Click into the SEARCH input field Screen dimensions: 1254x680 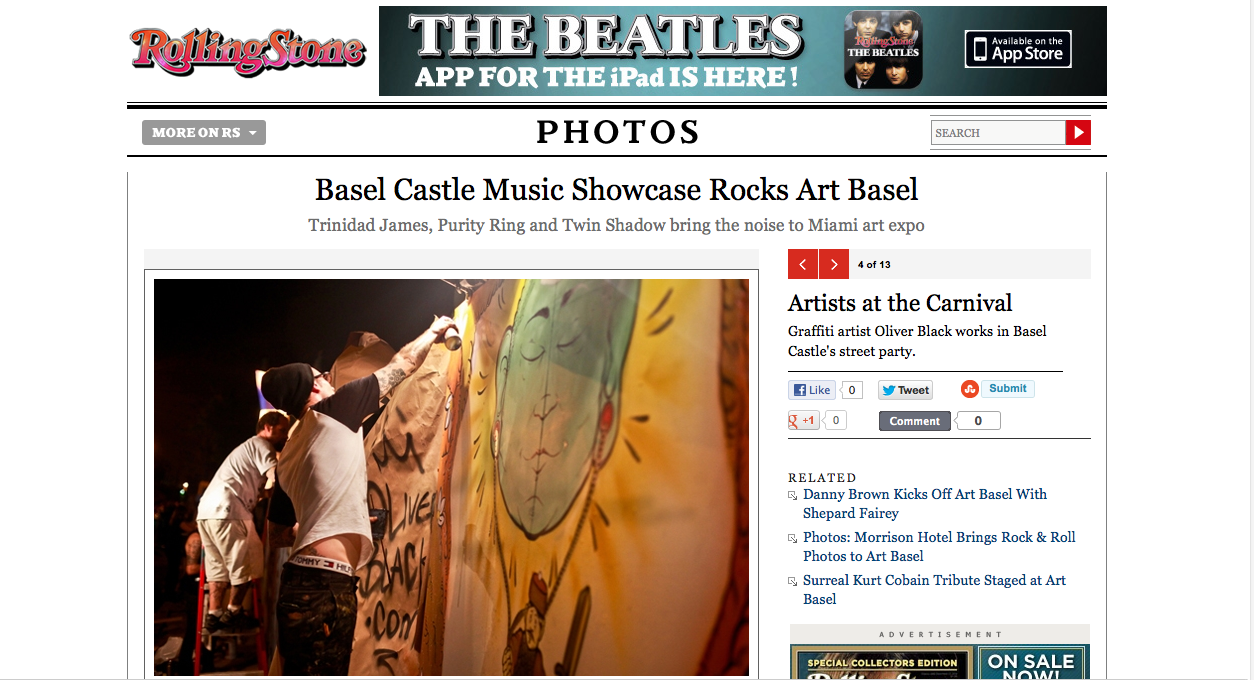[998, 132]
